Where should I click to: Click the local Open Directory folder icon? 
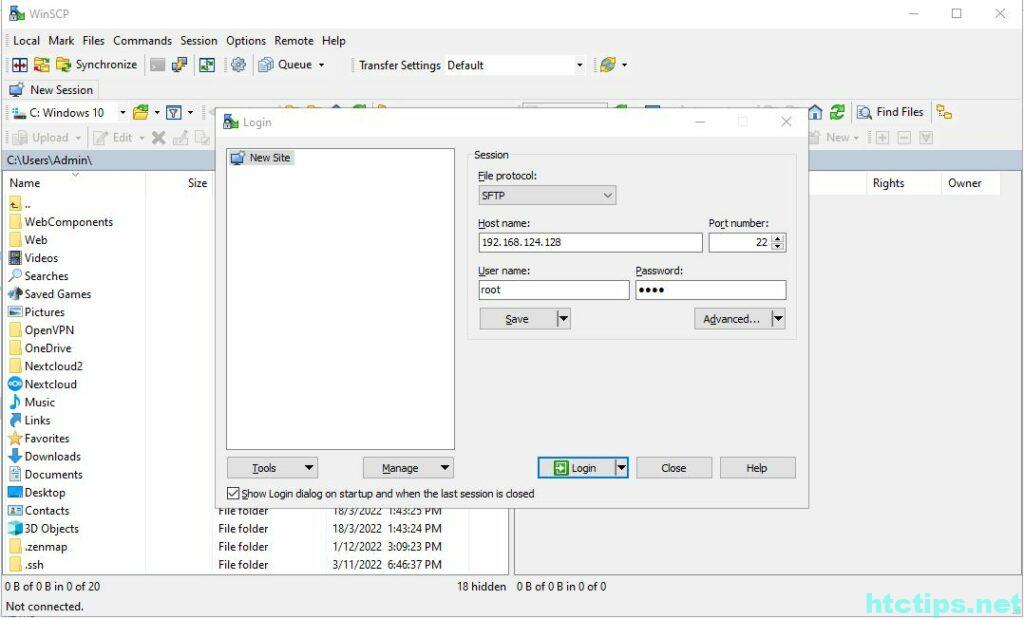click(x=140, y=112)
